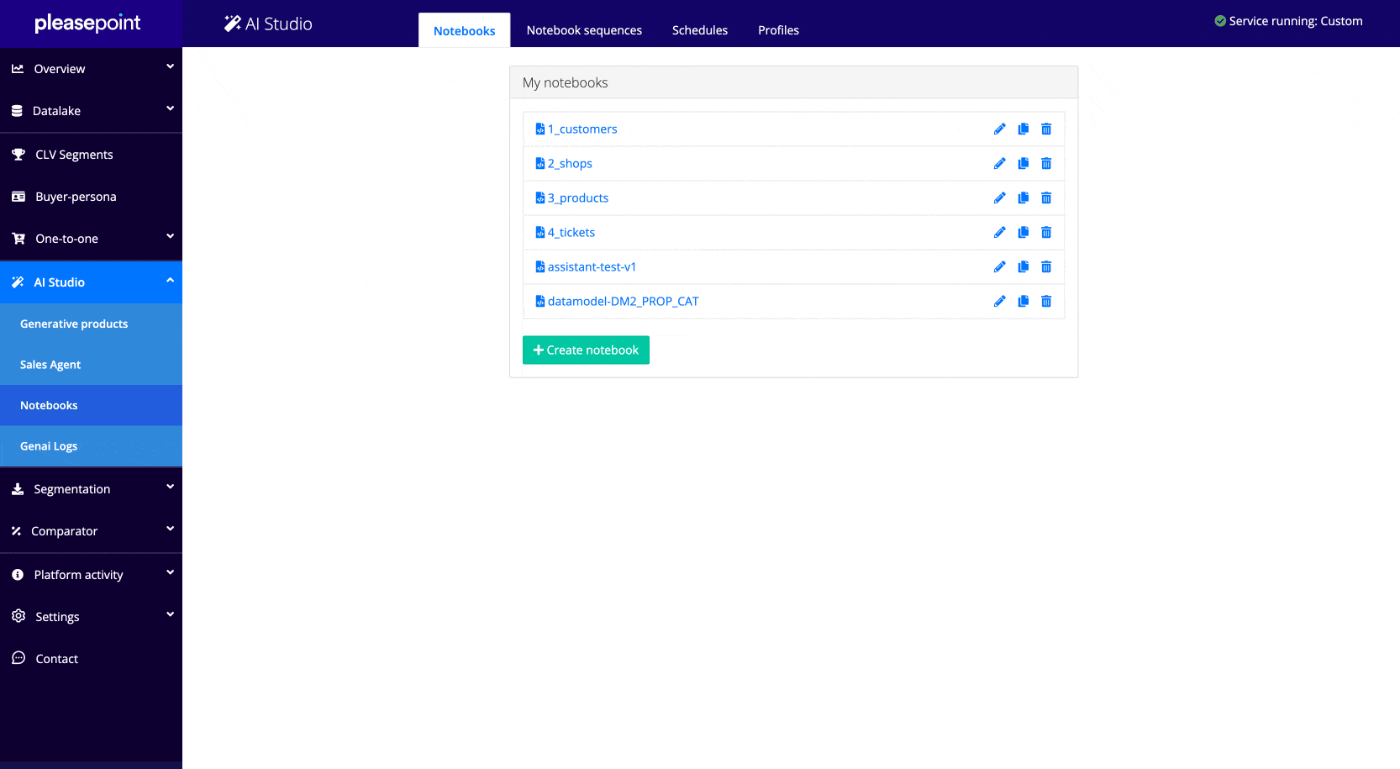Open the assistant-test-v1 notebook link
1400x769 pixels.
592,267
